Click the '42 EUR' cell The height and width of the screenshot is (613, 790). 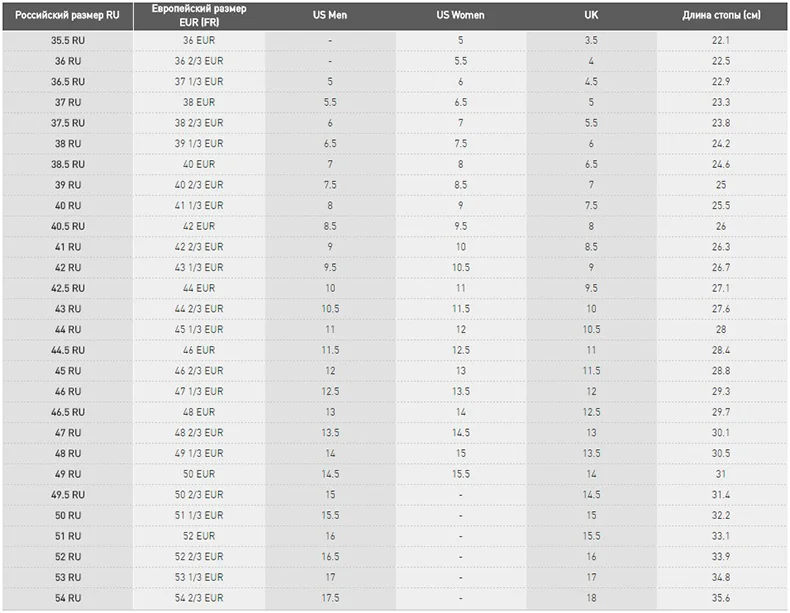coord(199,226)
